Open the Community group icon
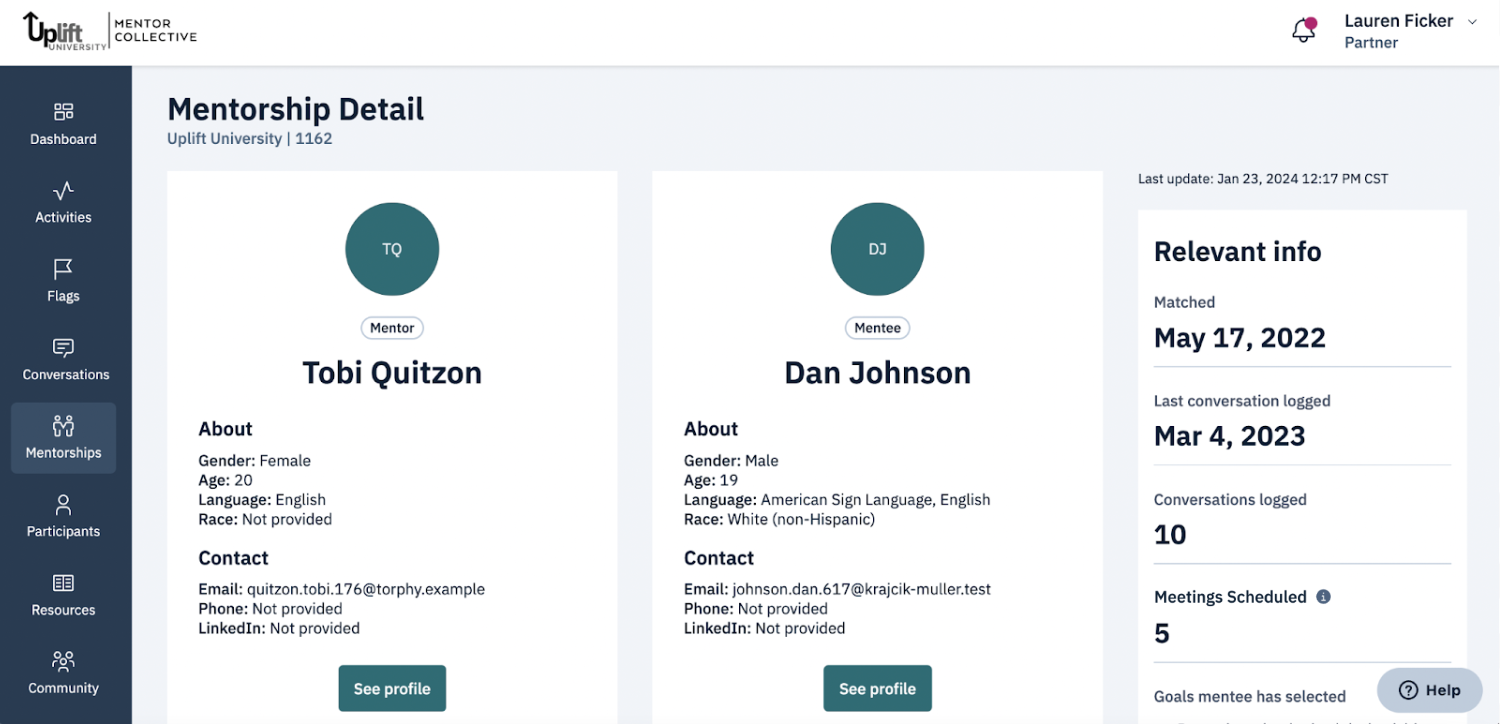1500x724 pixels. coord(63,661)
